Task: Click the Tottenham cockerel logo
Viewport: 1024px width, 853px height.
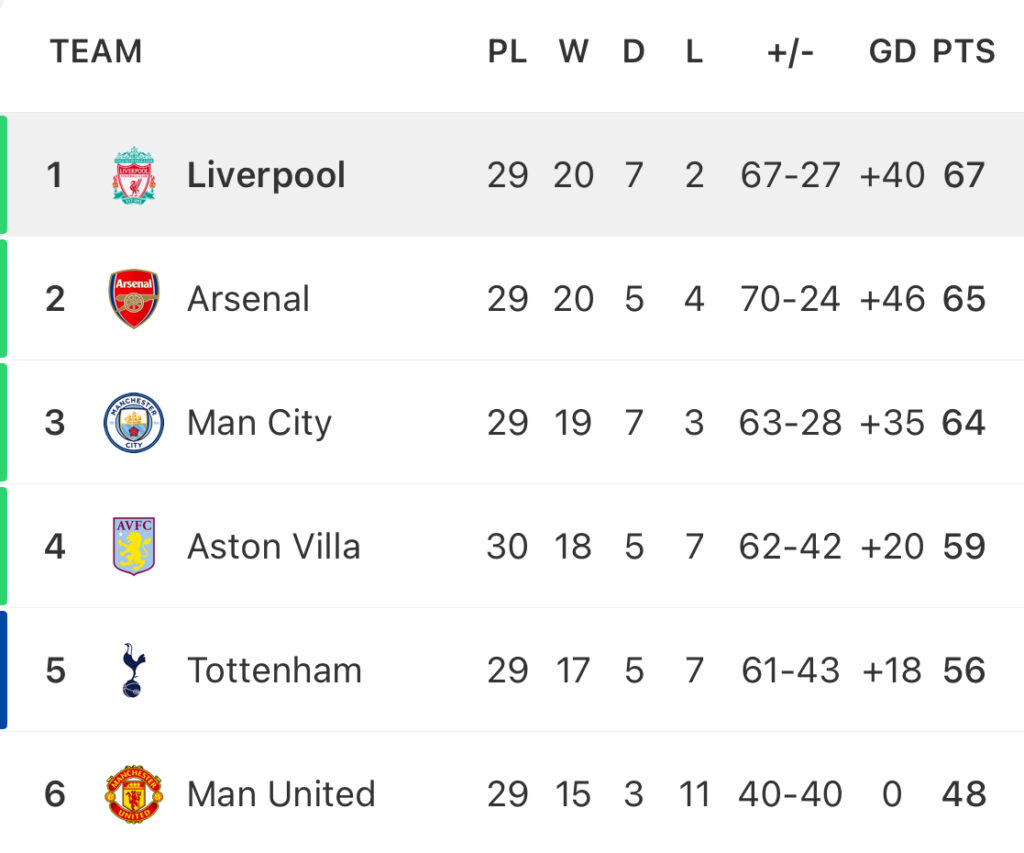Action: (133, 670)
